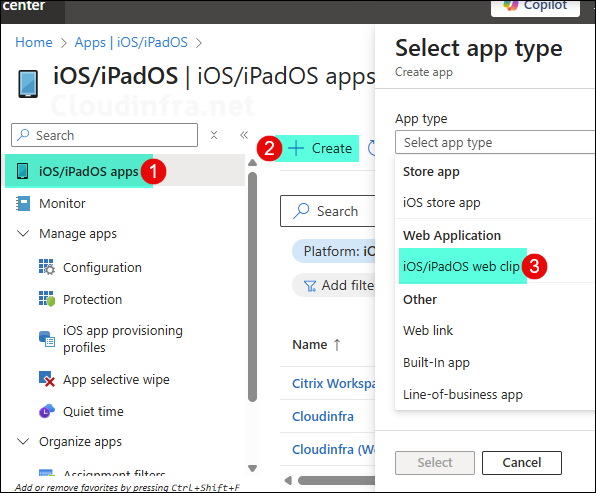Click the magnifier icon in sidebar search
596x493 pixels.
[x=24, y=135]
